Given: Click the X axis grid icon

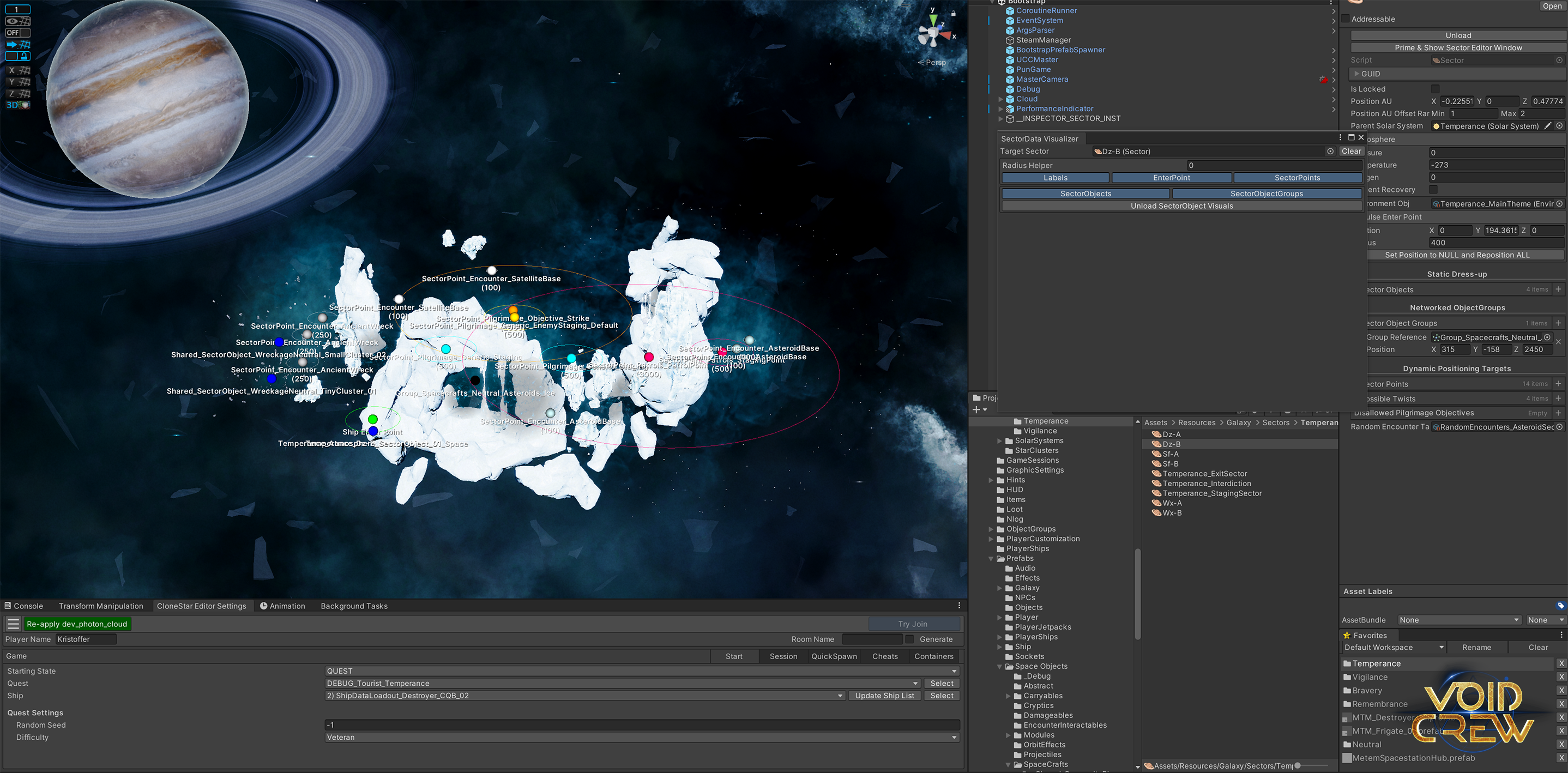Looking at the screenshot, I should 17,71.
